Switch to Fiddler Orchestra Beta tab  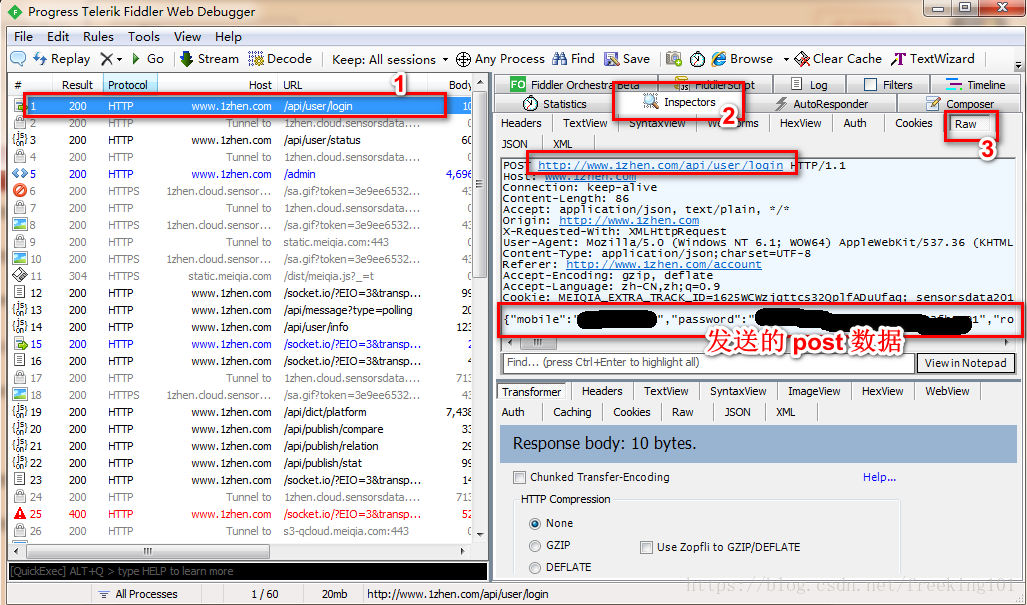574,84
